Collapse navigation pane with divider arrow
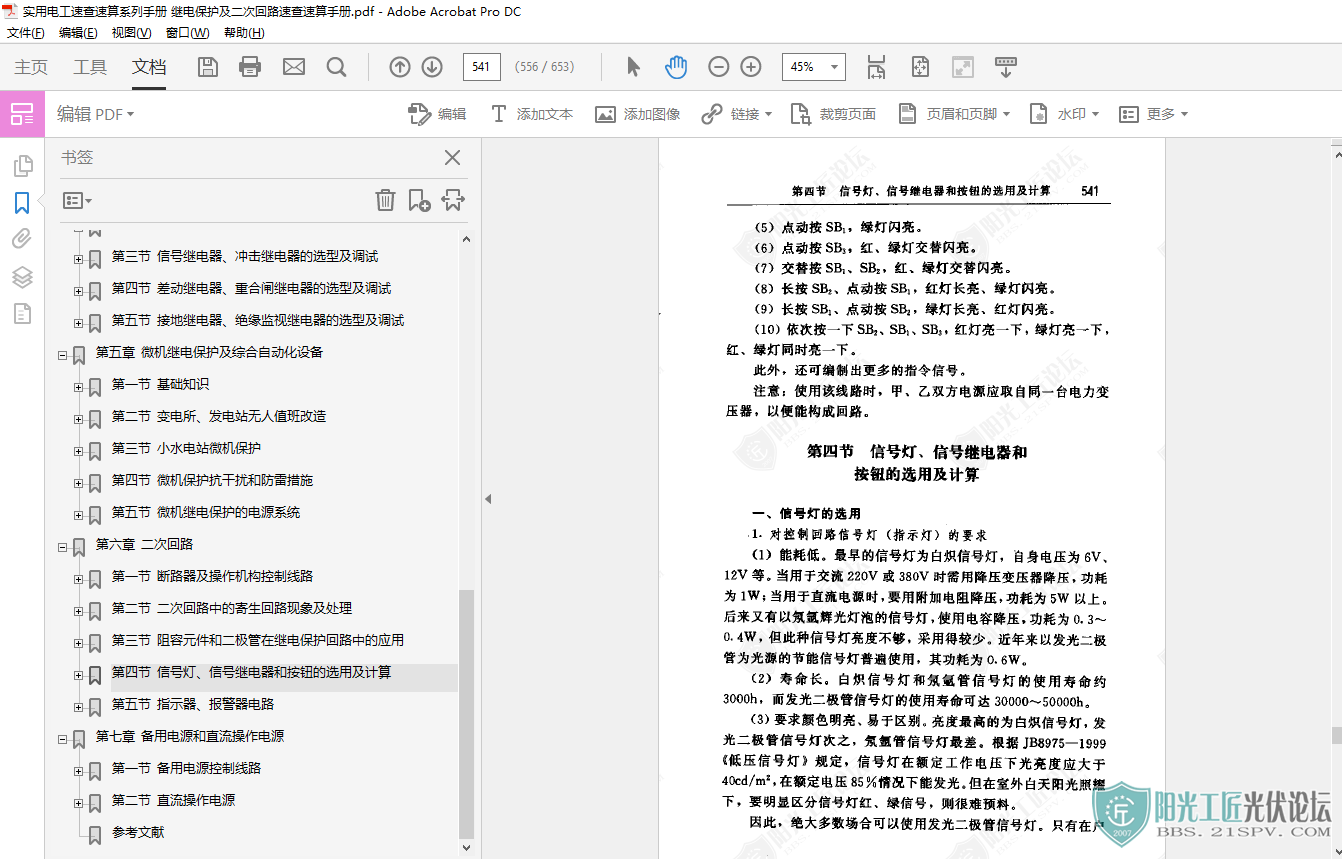The image size is (1342, 859). [x=488, y=499]
